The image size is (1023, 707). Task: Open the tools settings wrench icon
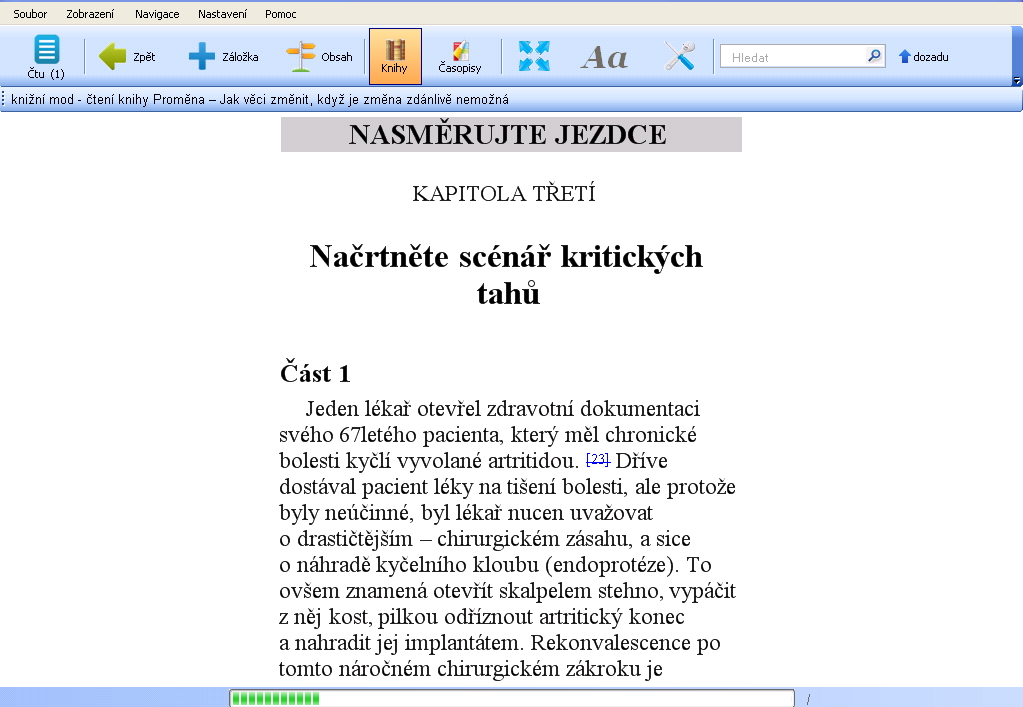[680, 57]
